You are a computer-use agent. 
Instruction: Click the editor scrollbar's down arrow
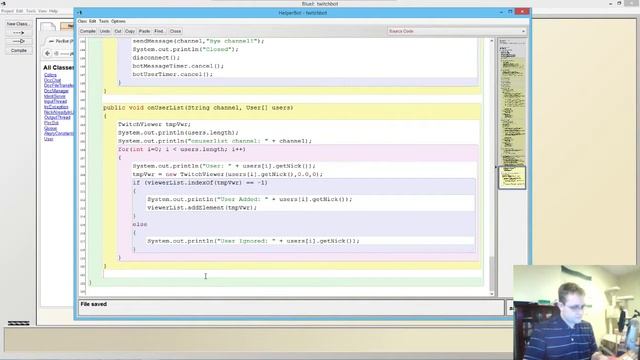click(x=491, y=294)
